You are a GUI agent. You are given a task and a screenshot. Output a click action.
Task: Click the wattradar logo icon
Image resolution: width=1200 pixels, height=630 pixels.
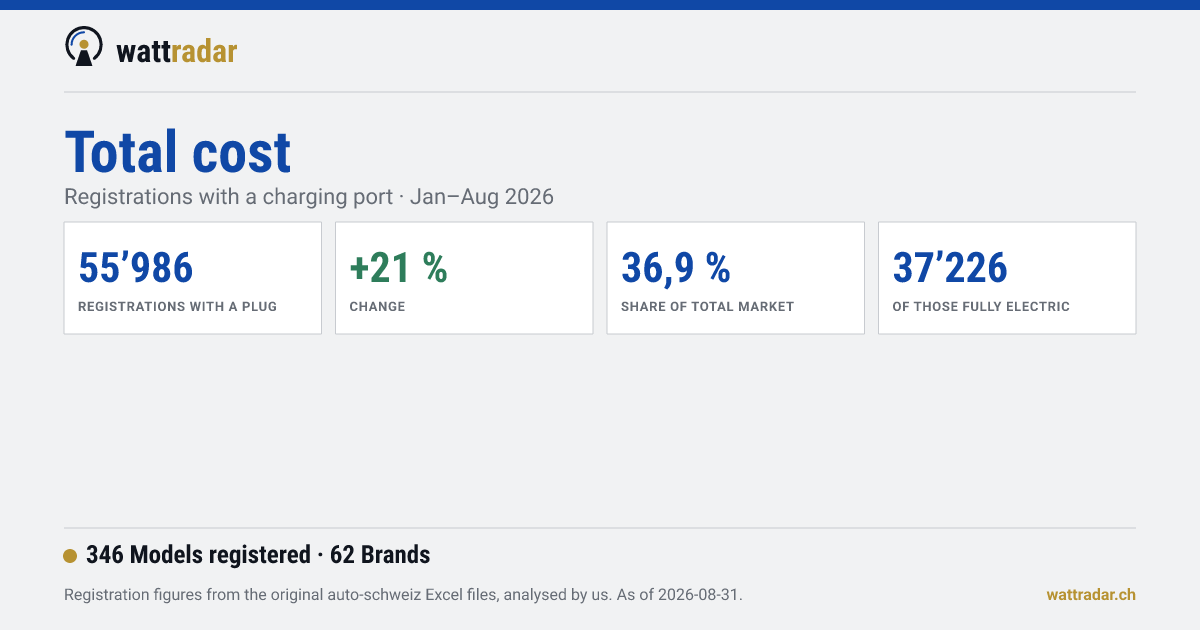(x=84, y=46)
